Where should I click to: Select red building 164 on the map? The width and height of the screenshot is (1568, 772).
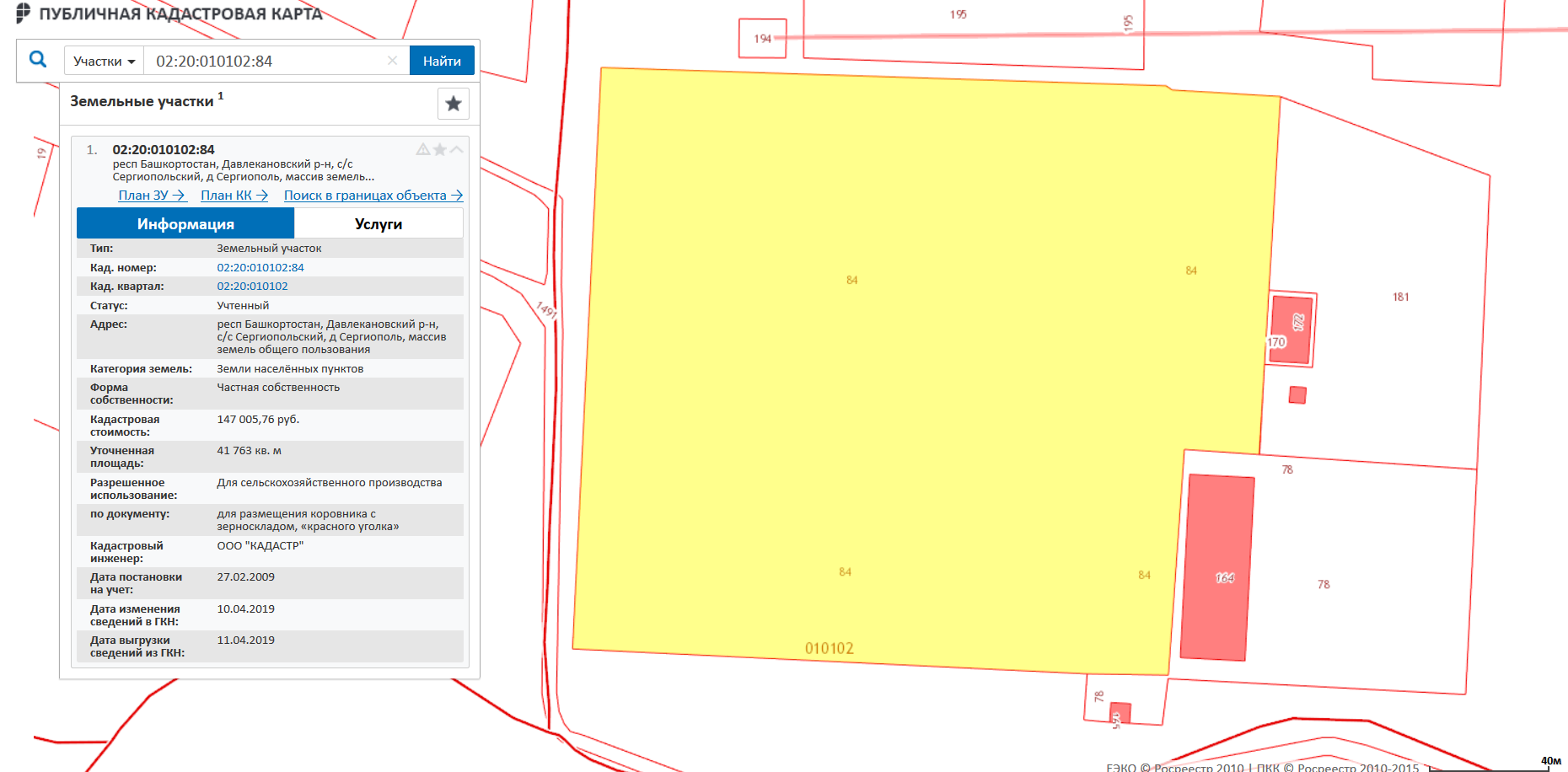pyautogui.click(x=1216, y=567)
